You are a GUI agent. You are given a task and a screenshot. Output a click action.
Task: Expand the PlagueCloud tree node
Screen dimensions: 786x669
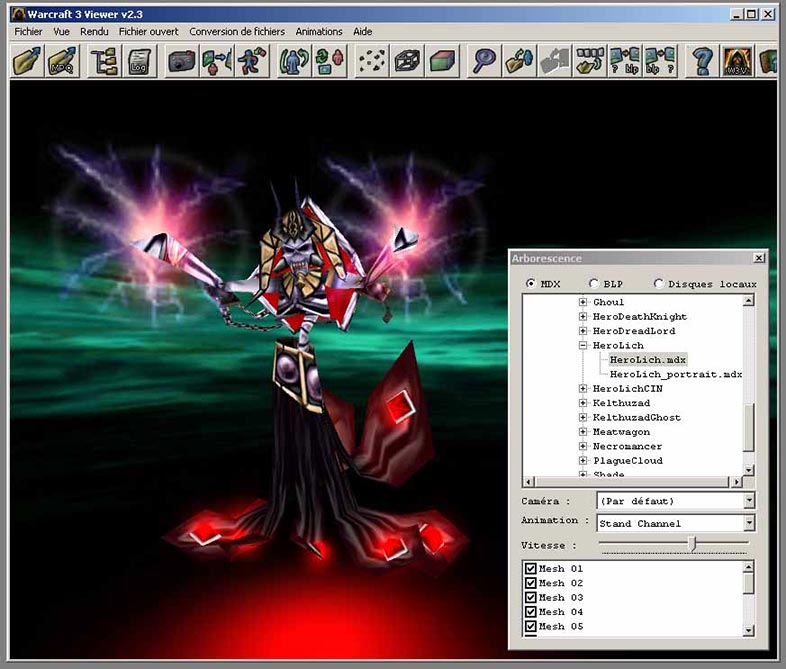pos(582,461)
